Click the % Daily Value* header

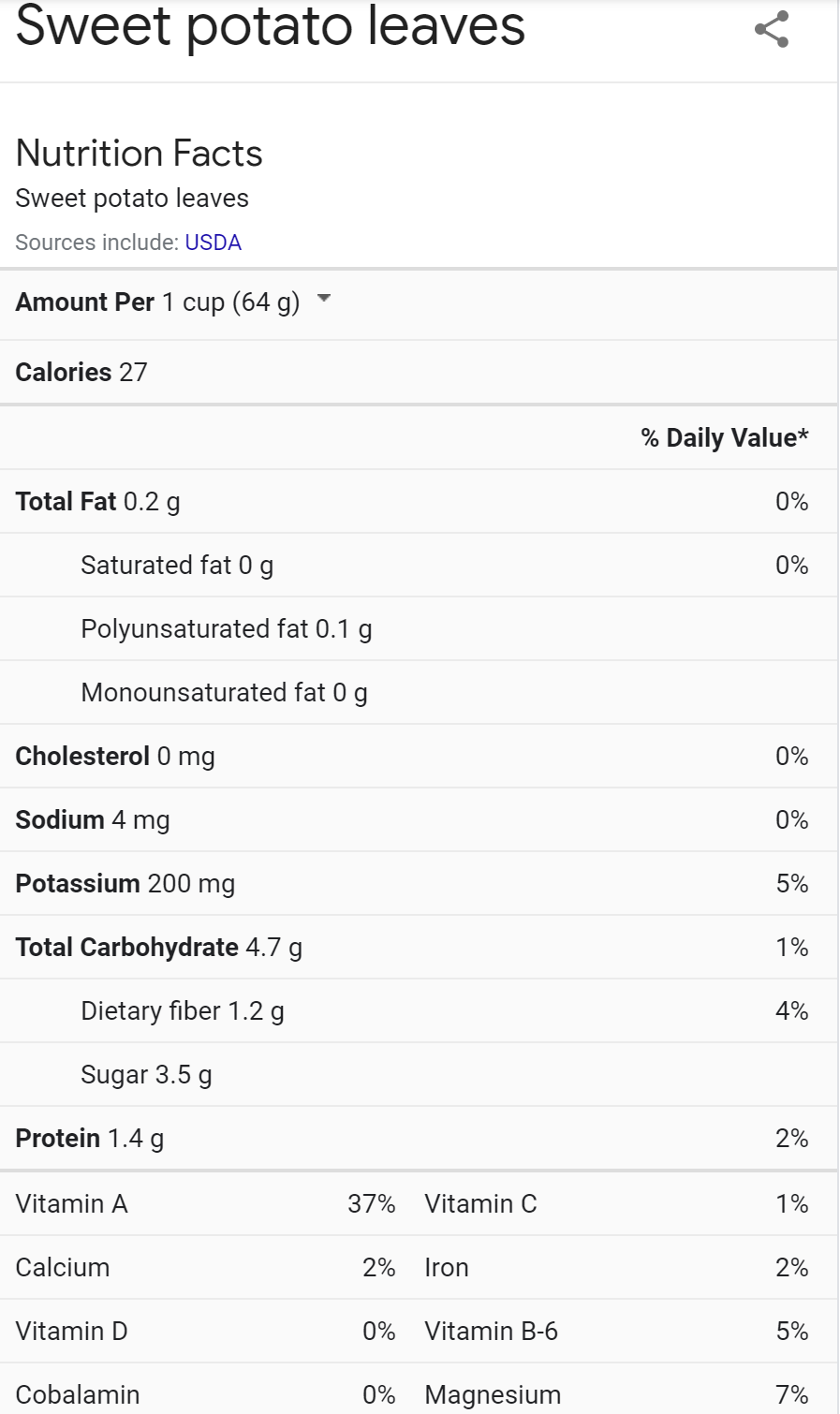tap(725, 438)
